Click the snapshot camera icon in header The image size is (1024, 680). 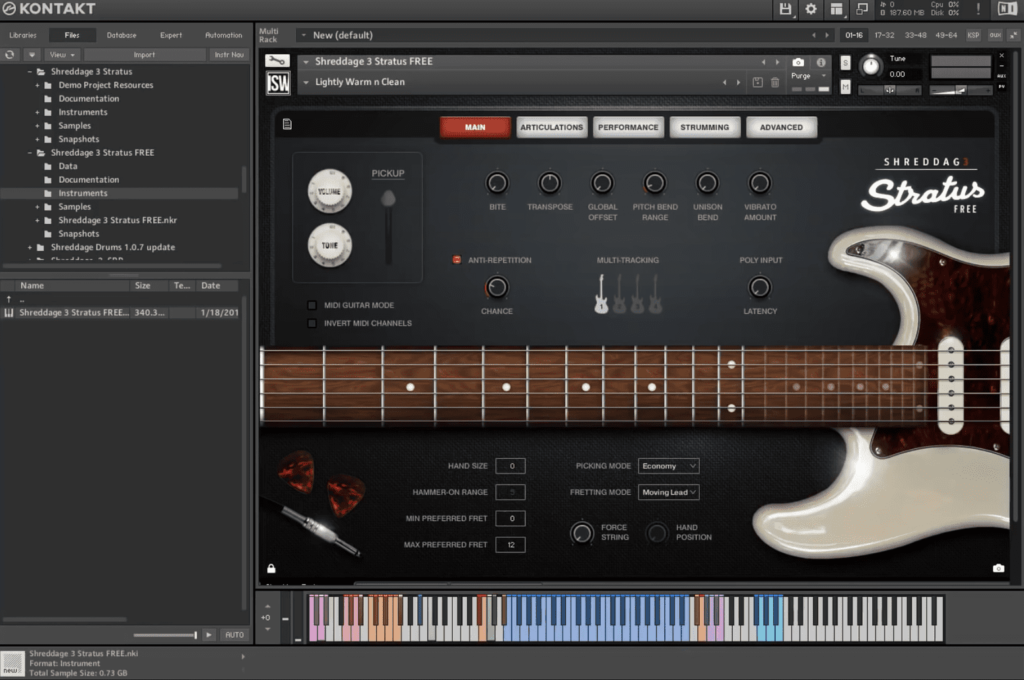(798, 62)
